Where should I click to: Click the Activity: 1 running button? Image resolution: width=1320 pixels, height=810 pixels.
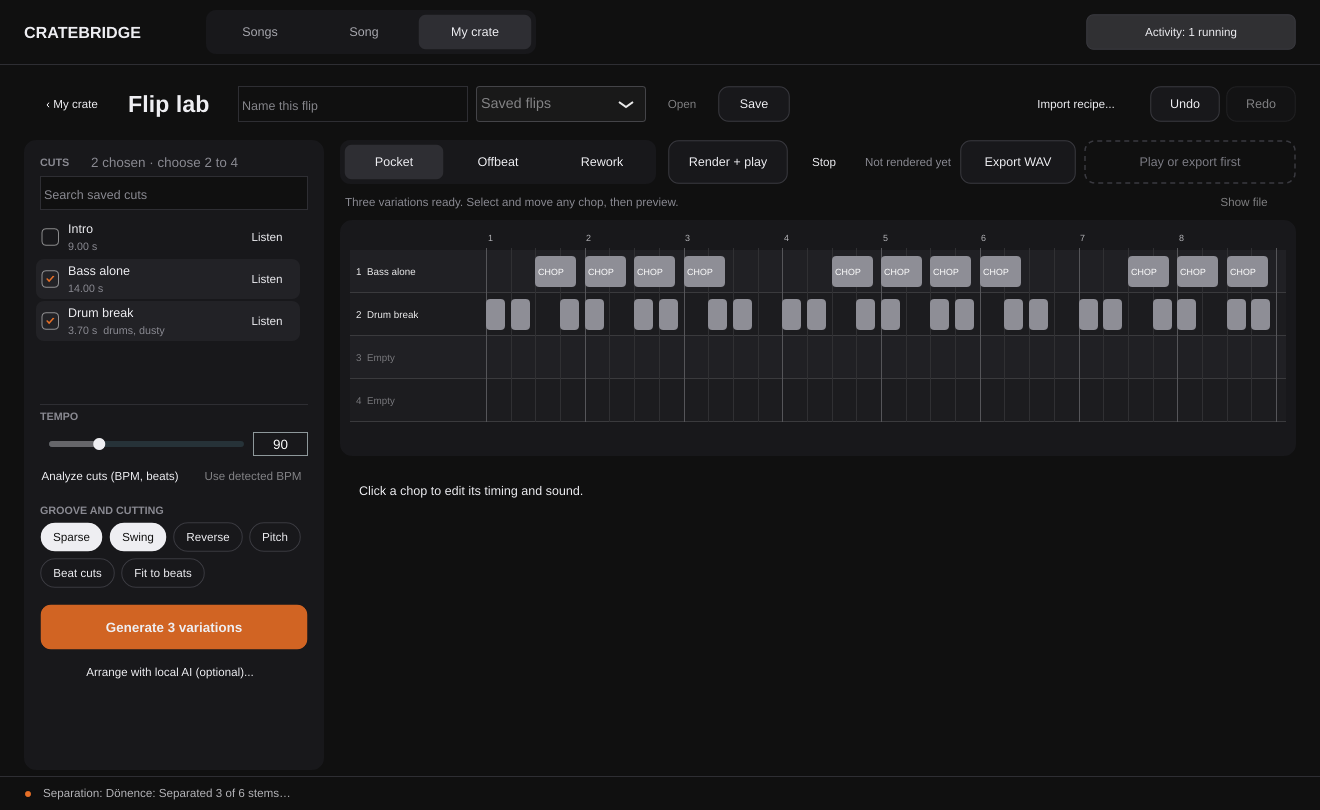1191,32
